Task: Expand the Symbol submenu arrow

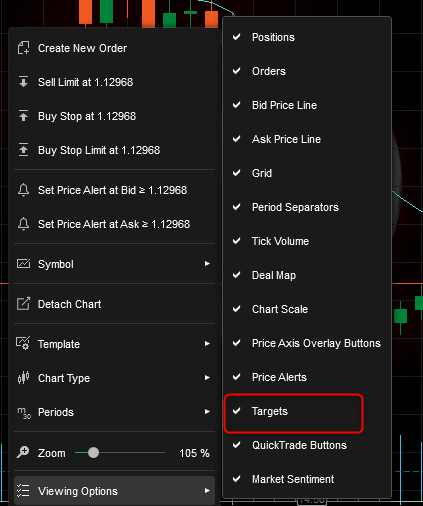Action: [207, 264]
